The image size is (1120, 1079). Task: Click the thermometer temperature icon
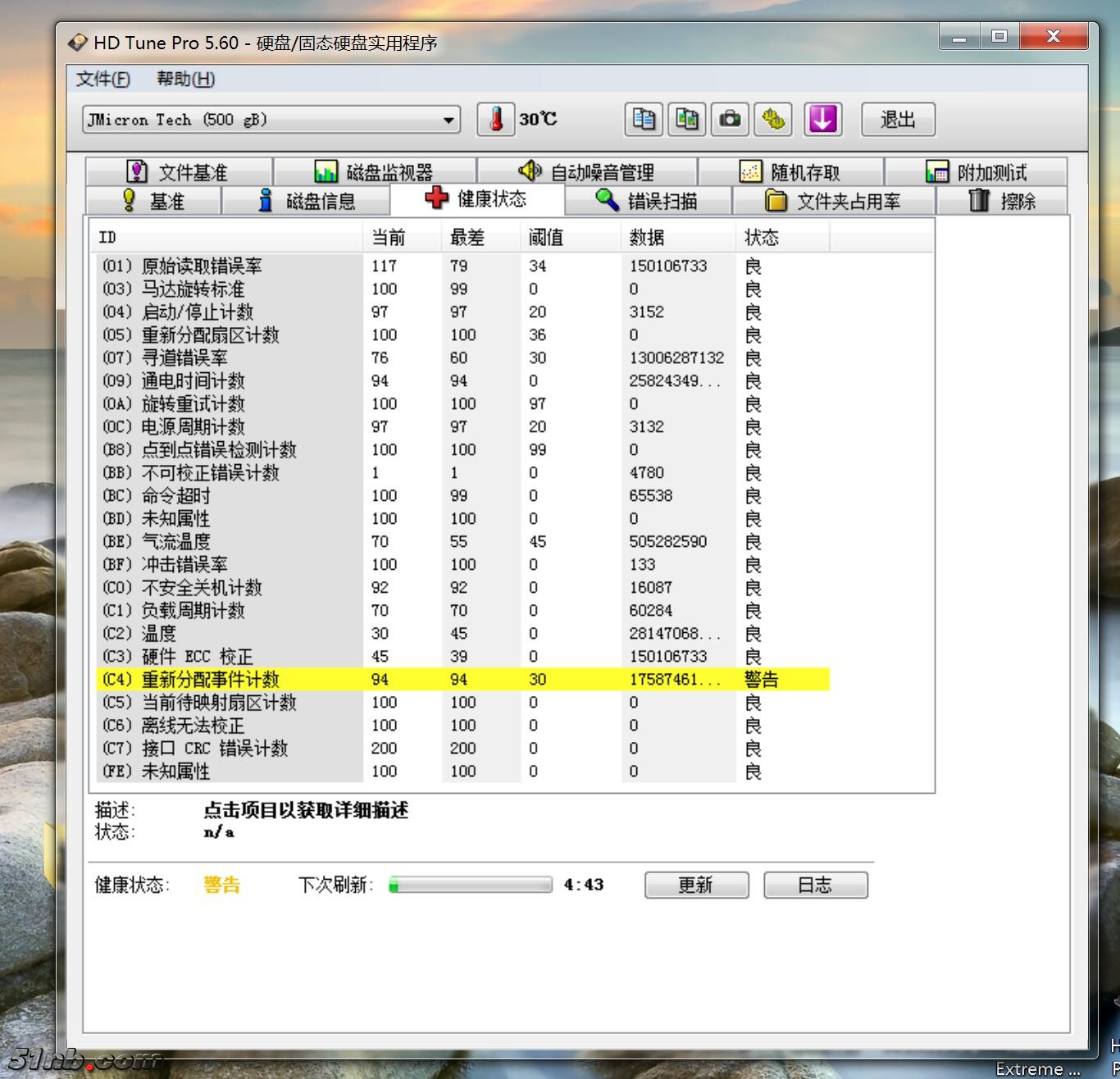[x=496, y=120]
